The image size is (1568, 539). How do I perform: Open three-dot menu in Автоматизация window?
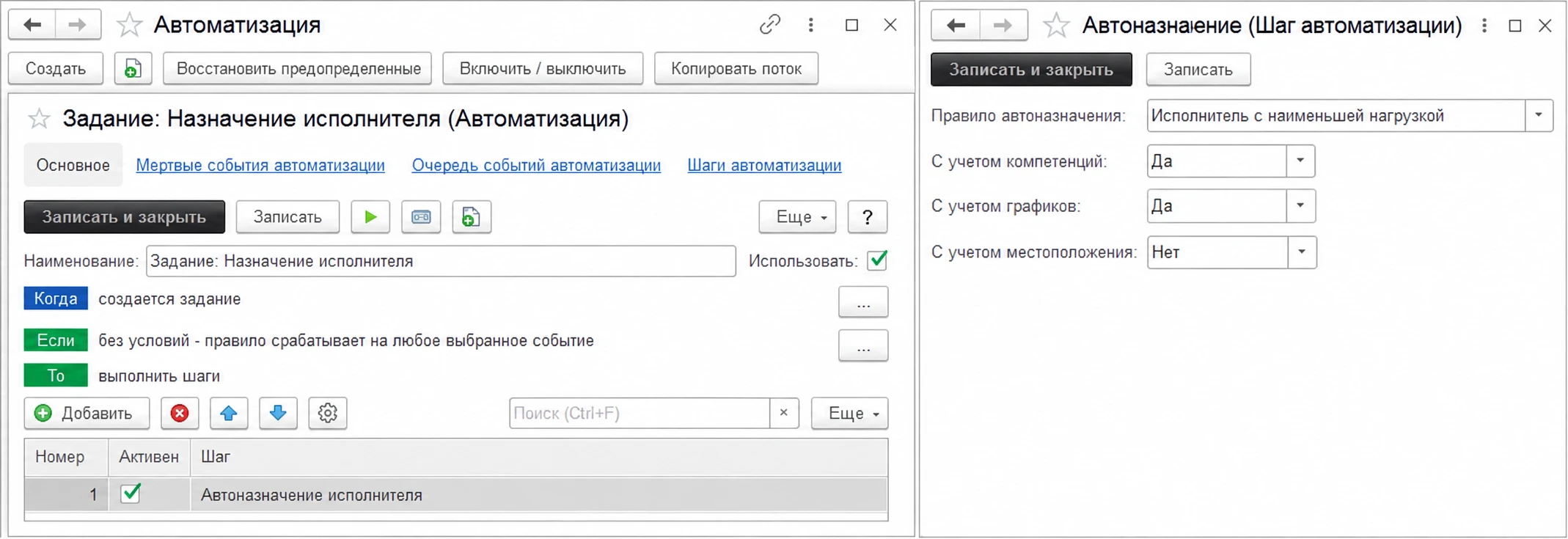coord(810,25)
